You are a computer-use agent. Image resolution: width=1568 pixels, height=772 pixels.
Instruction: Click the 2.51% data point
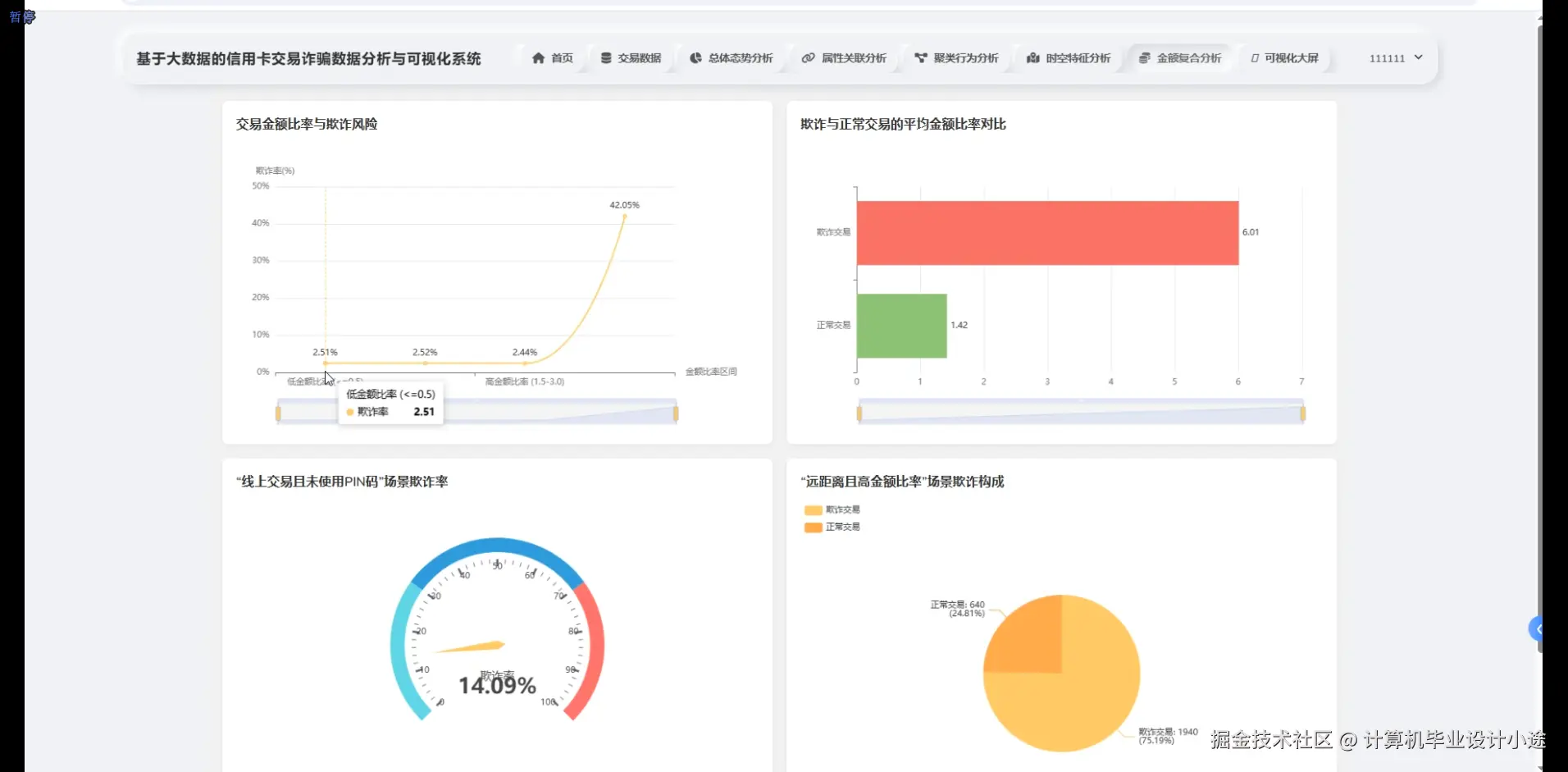pos(326,363)
